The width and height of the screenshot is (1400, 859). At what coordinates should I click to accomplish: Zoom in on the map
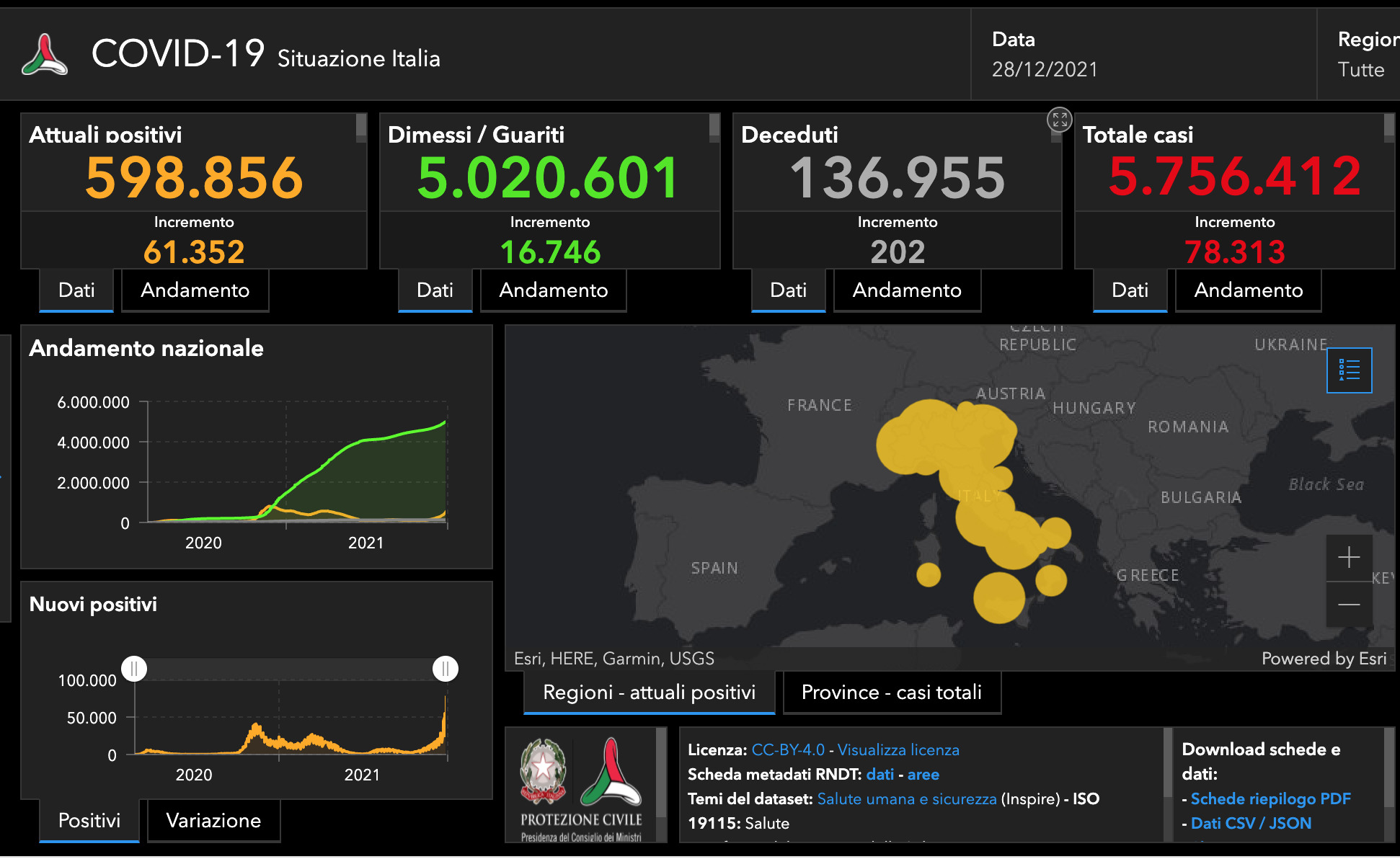click(1348, 557)
